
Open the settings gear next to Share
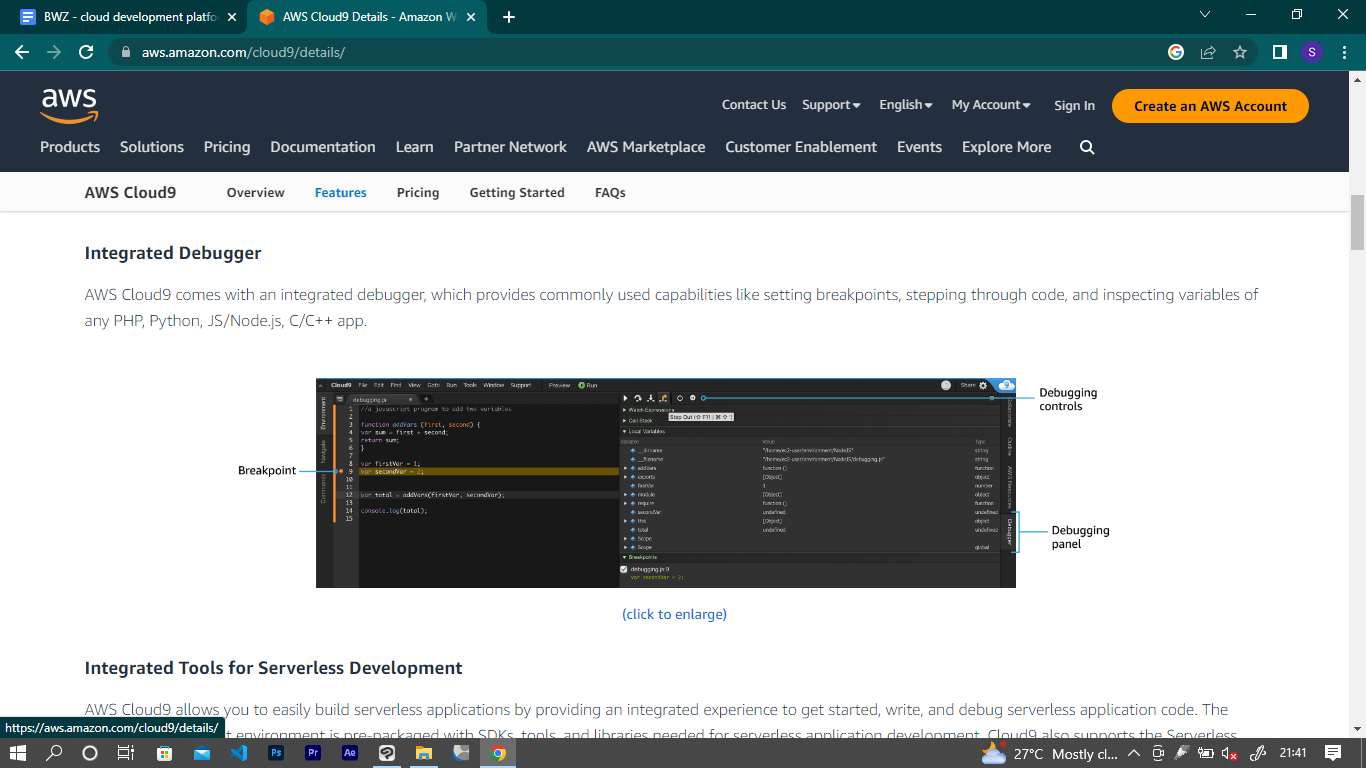click(x=984, y=385)
